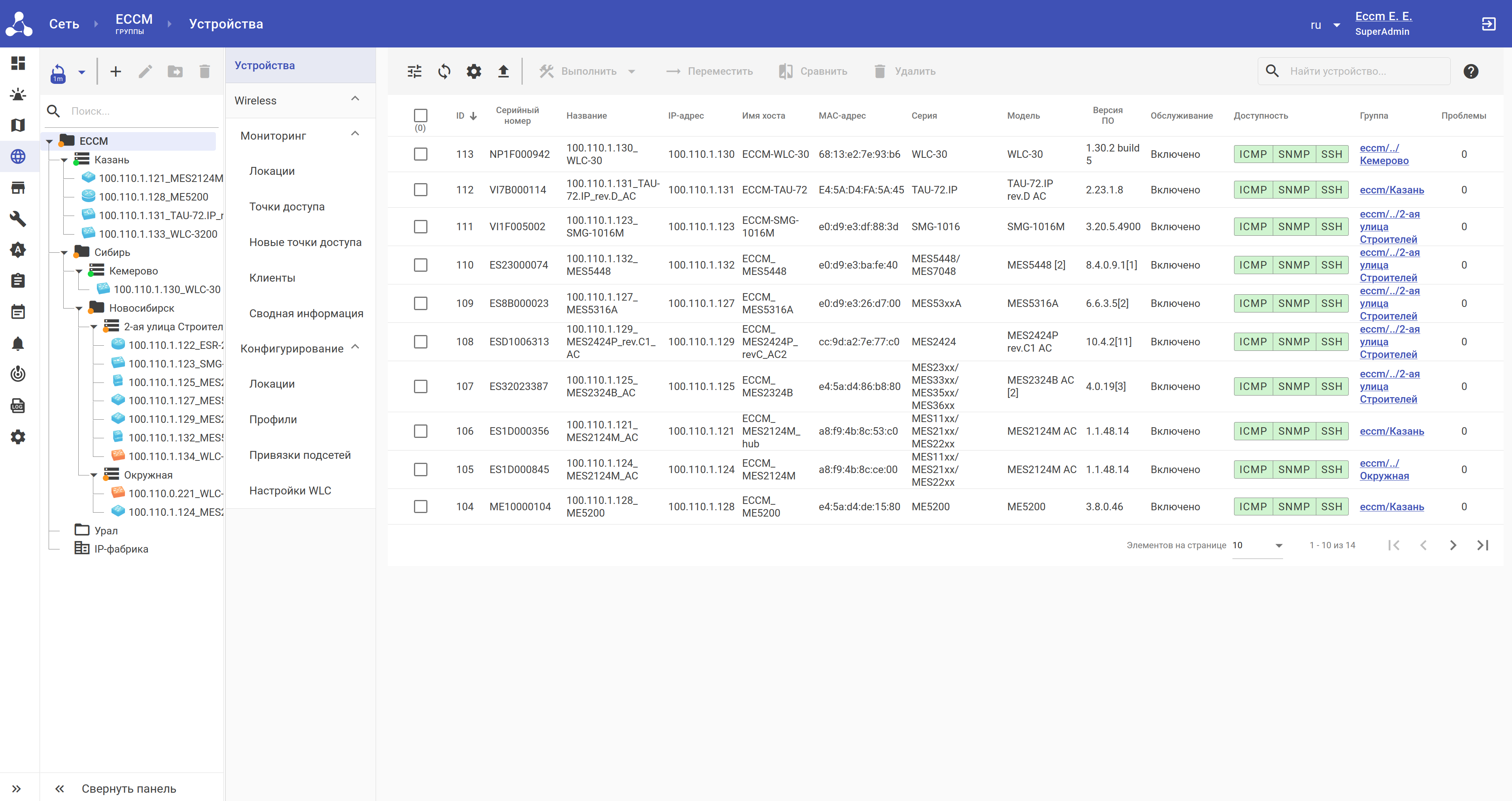Click the gear icon in the device toolbar
The image size is (1512, 801).
(474, 71)
